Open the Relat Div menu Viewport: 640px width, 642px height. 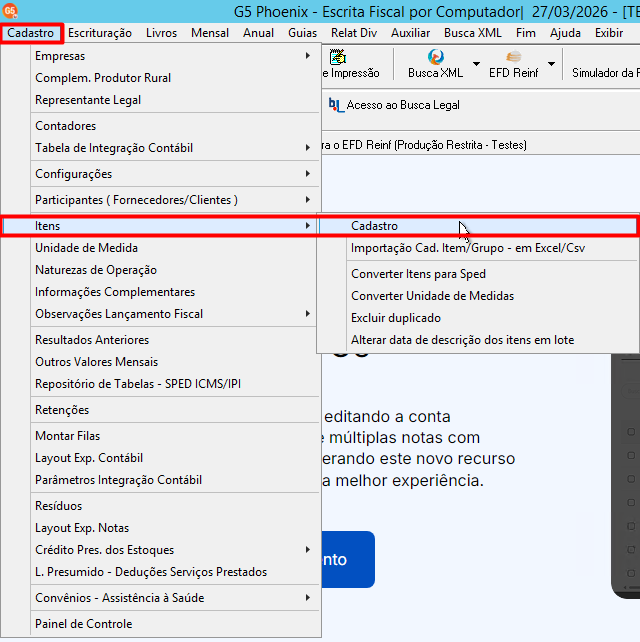click(354, 33)
